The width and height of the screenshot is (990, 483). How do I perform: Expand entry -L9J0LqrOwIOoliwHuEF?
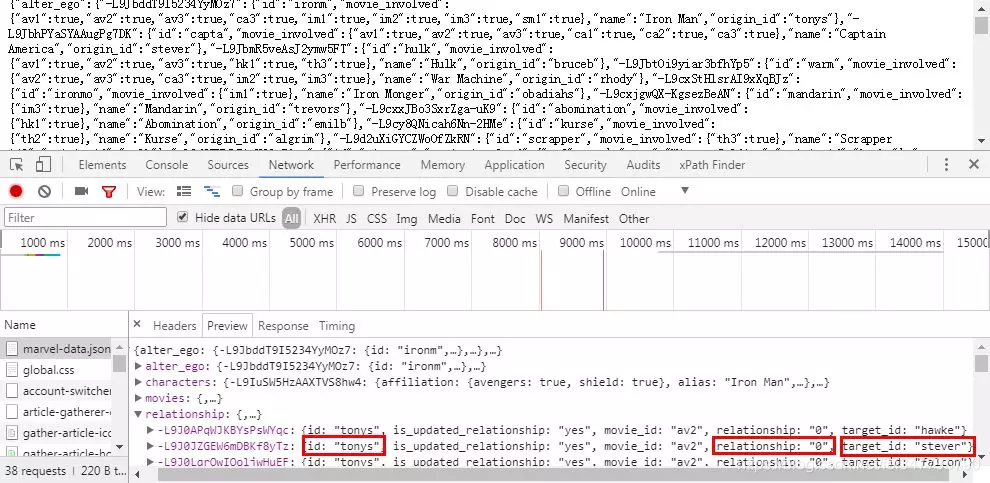click(150, 463)
